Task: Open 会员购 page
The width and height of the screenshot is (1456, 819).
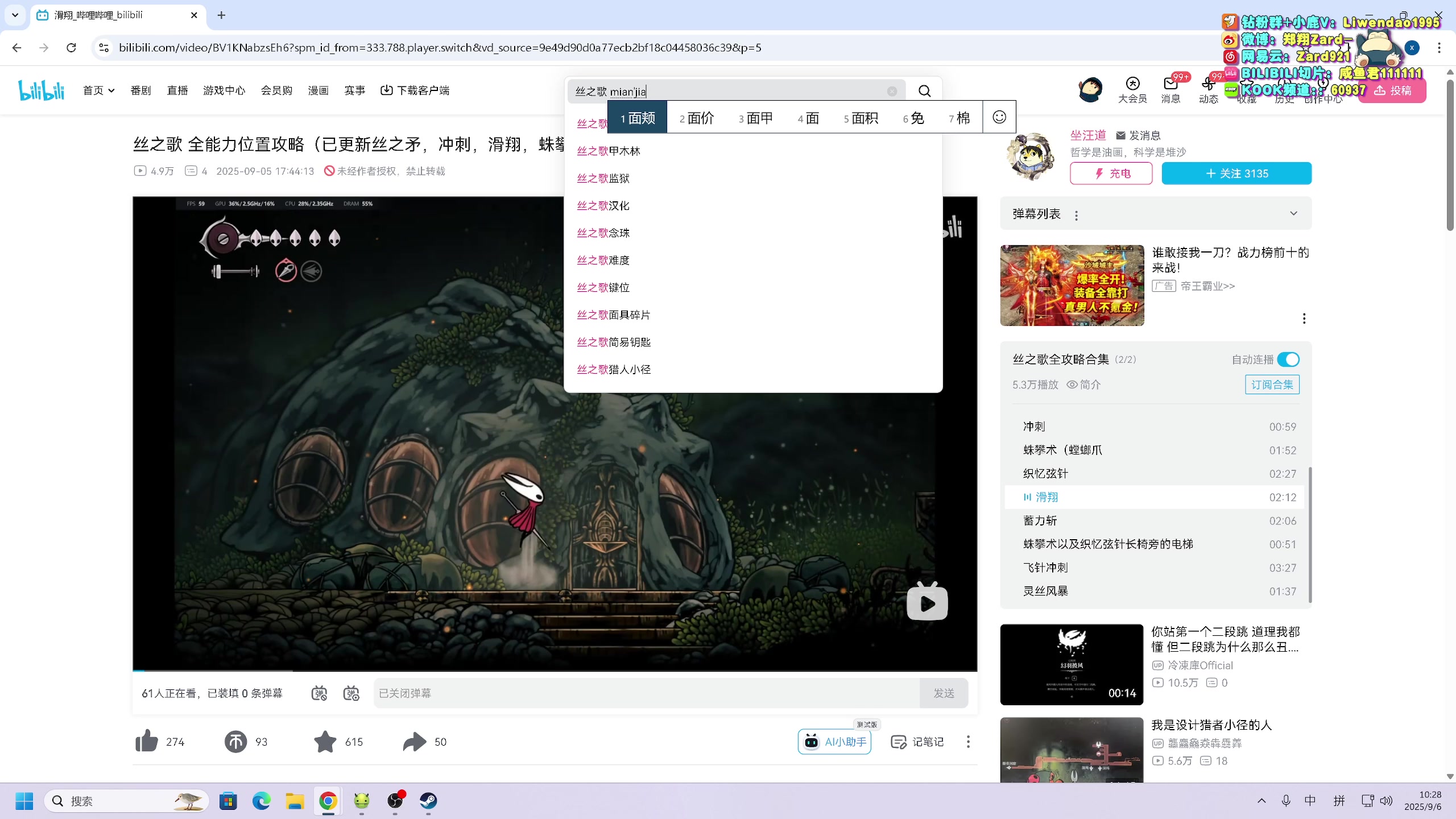Action: (276, 90)
